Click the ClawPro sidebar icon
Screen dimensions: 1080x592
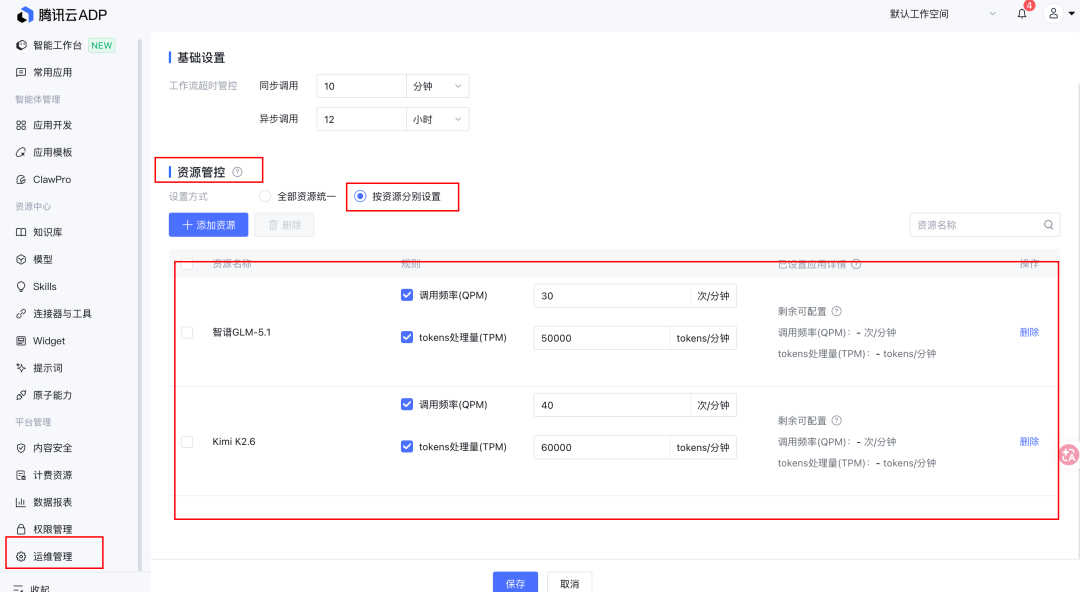(21, 180)
